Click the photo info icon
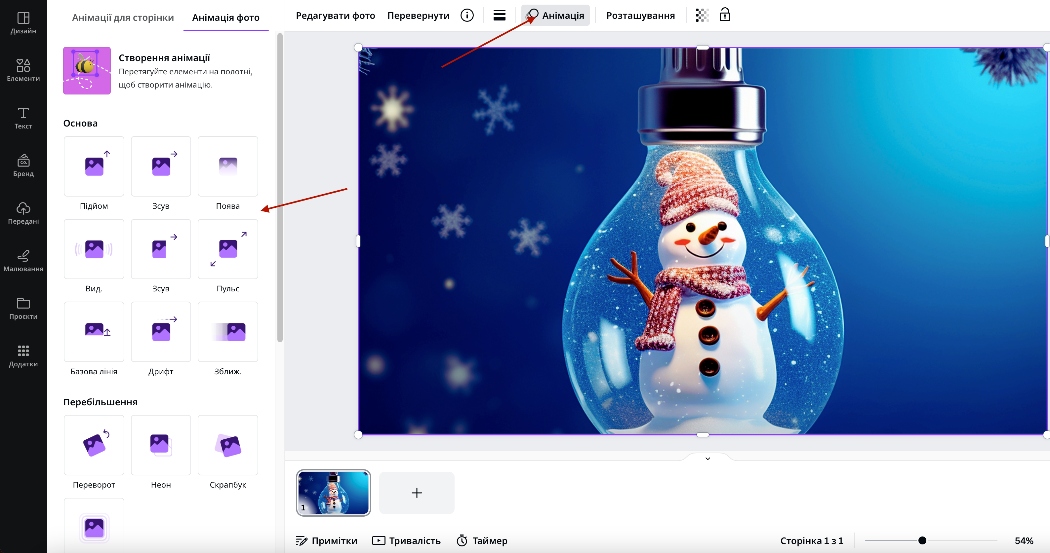1050x553 pixels. (x=467, y=15)
